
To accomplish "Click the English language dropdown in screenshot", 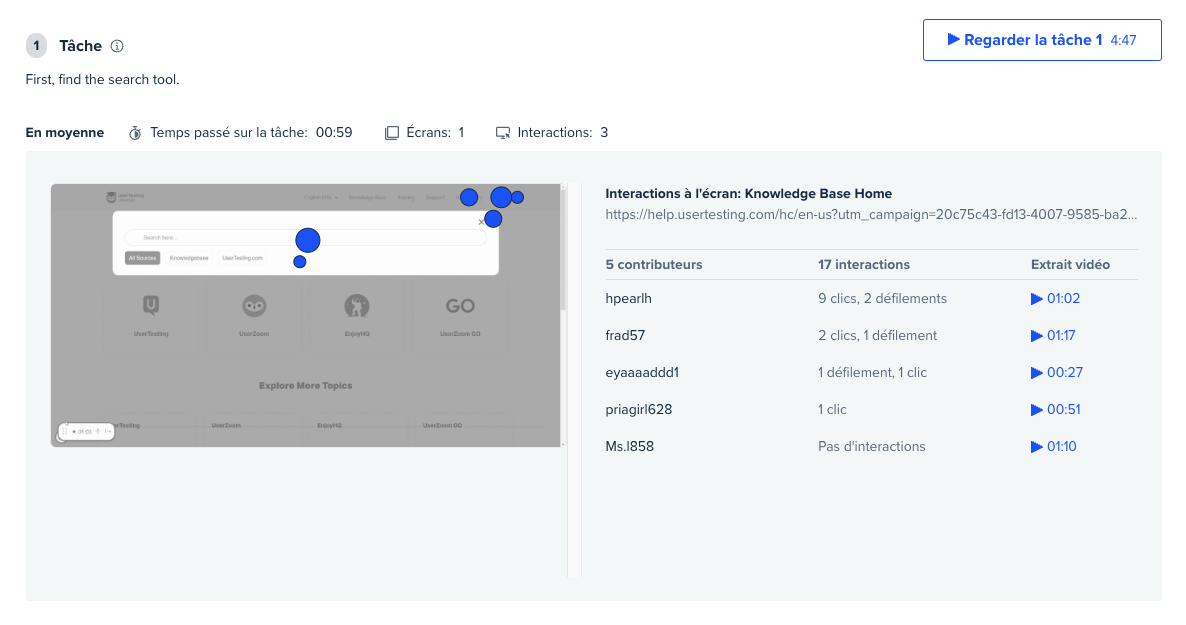I will point(321,198).
